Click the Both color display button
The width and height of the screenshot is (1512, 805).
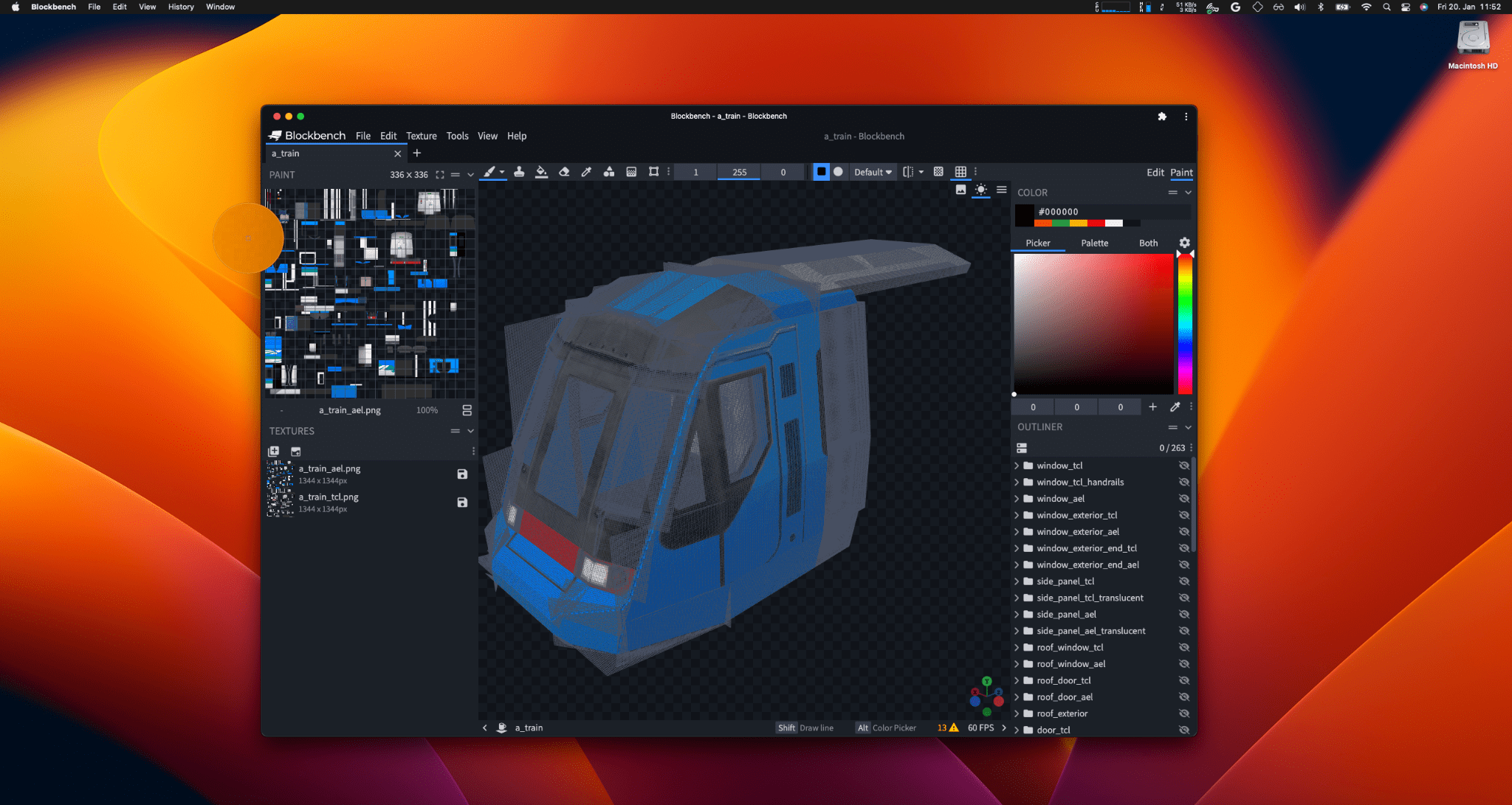[x=1147, y=242]
